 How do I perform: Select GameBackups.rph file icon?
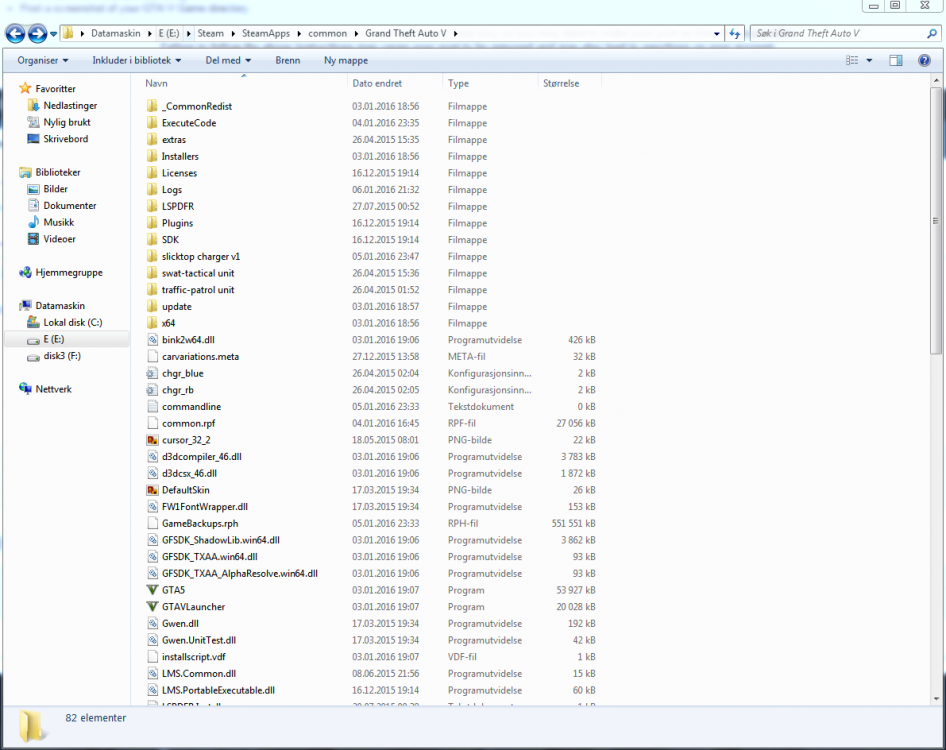pyautogui.click(x=153, y=524)
